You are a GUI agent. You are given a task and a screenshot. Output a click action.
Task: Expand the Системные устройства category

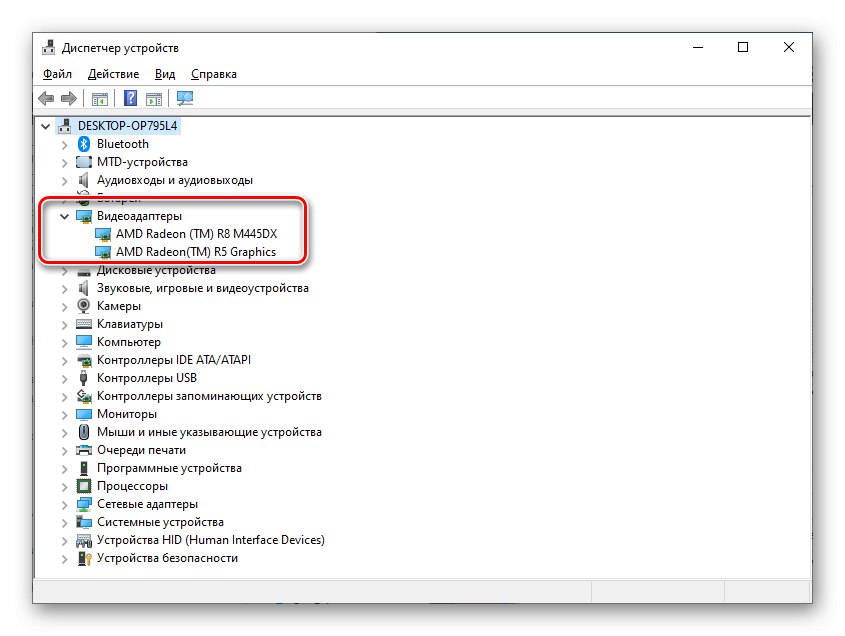click(65, 523)
